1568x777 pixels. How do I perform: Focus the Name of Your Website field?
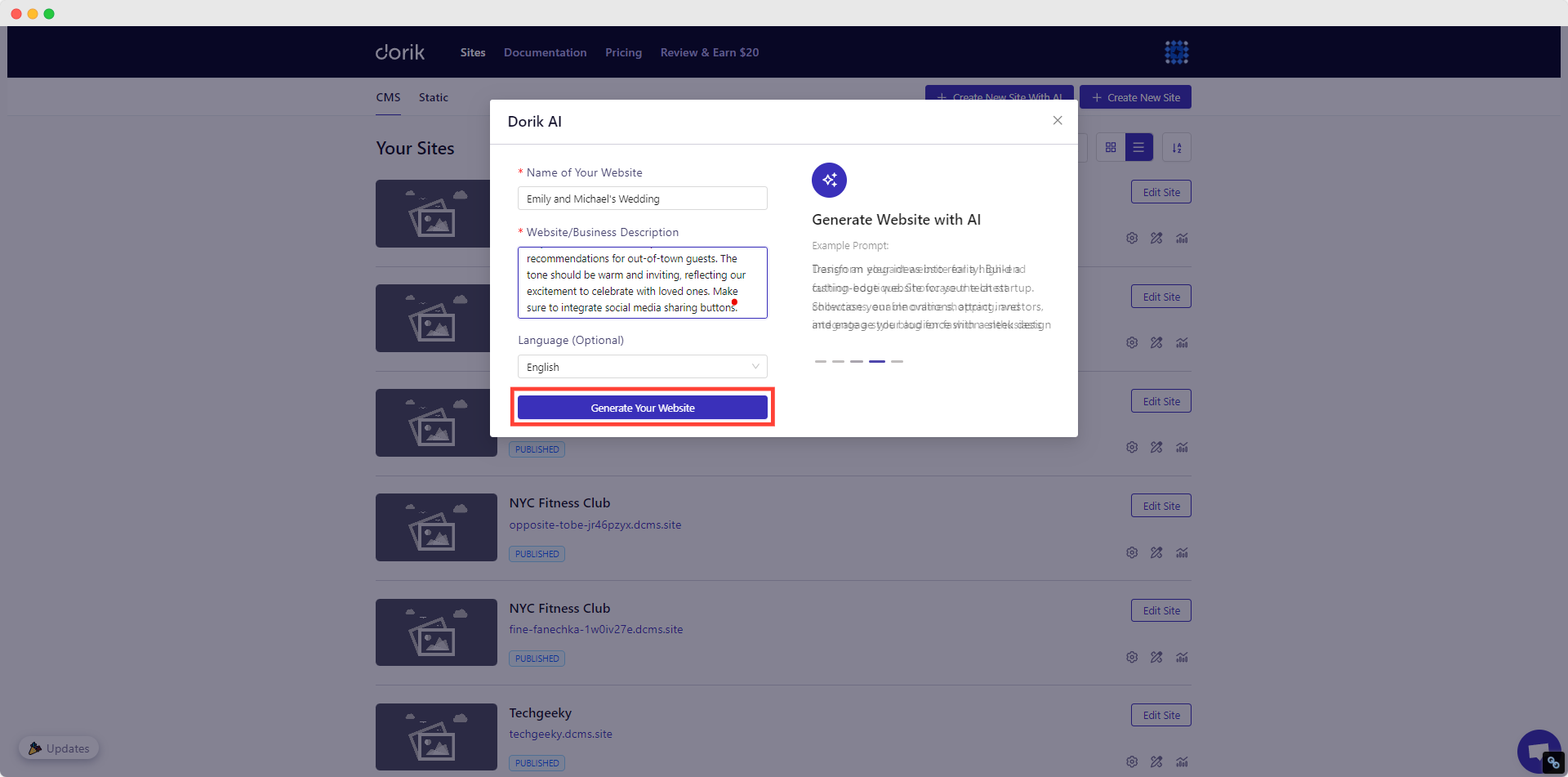tap(643, 199)
